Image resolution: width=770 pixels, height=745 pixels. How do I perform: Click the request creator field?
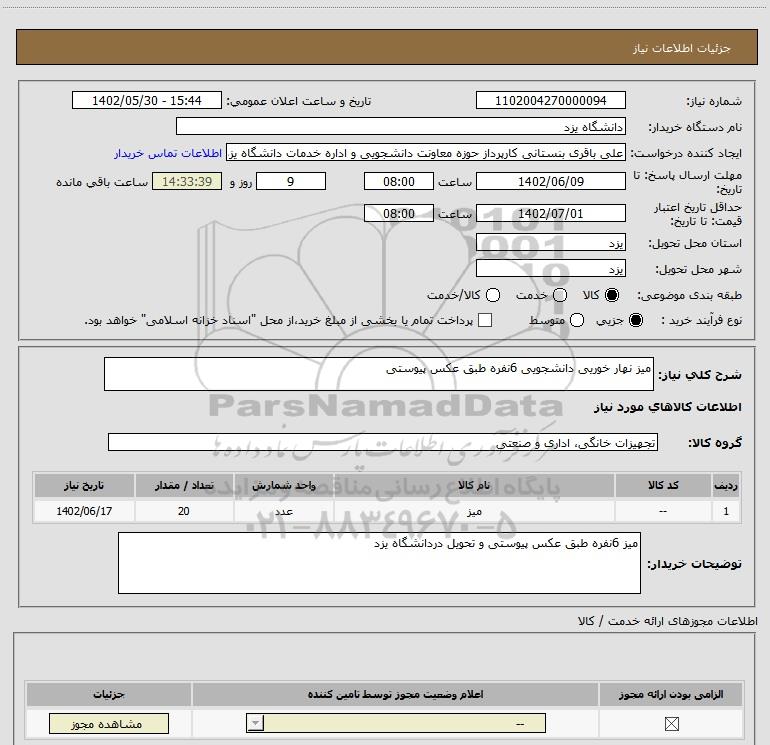(x=426, y=153)
